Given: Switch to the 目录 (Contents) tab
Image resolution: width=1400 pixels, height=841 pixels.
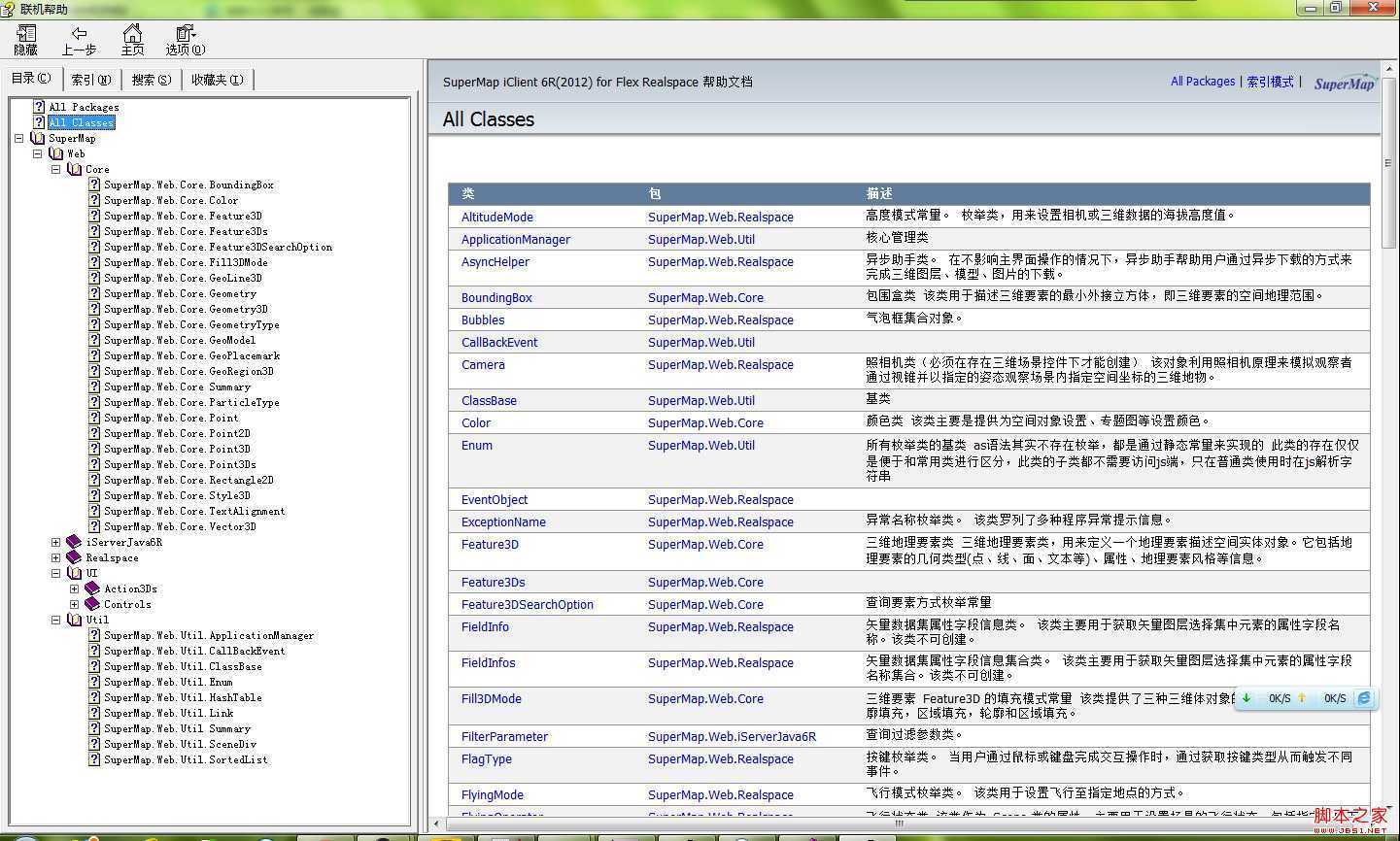Looking at the screenshot, I should (31, 79).
